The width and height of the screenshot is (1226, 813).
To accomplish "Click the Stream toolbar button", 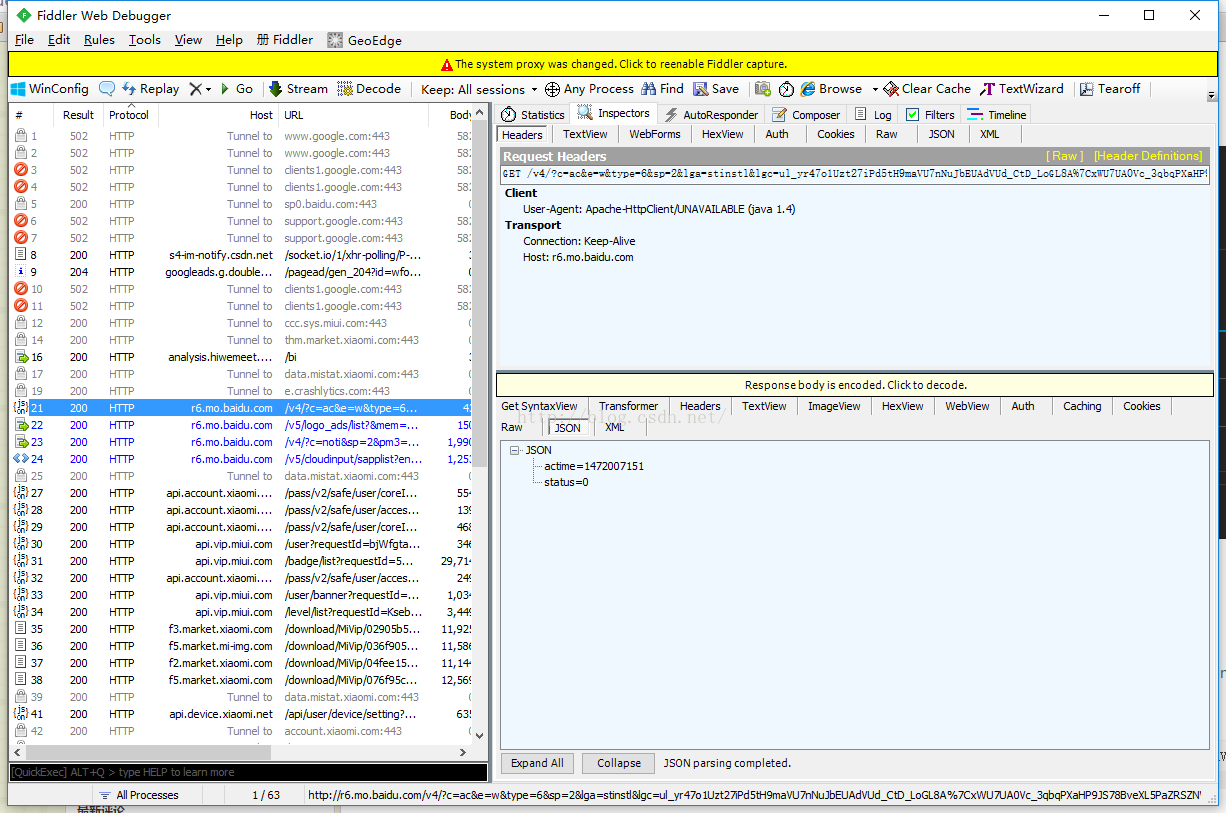I will point(298,89).
